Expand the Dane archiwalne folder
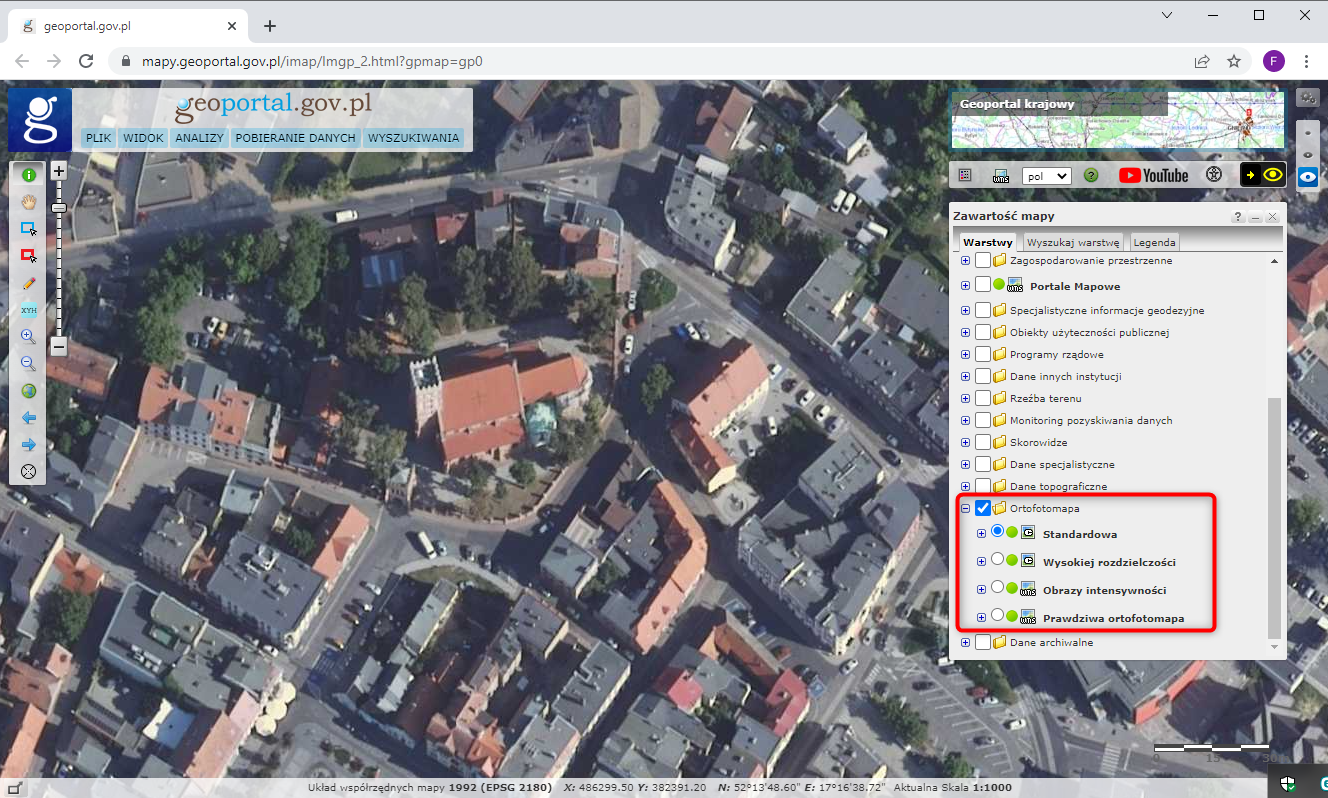Screen dimensions: 1328x798 [965, 642]
